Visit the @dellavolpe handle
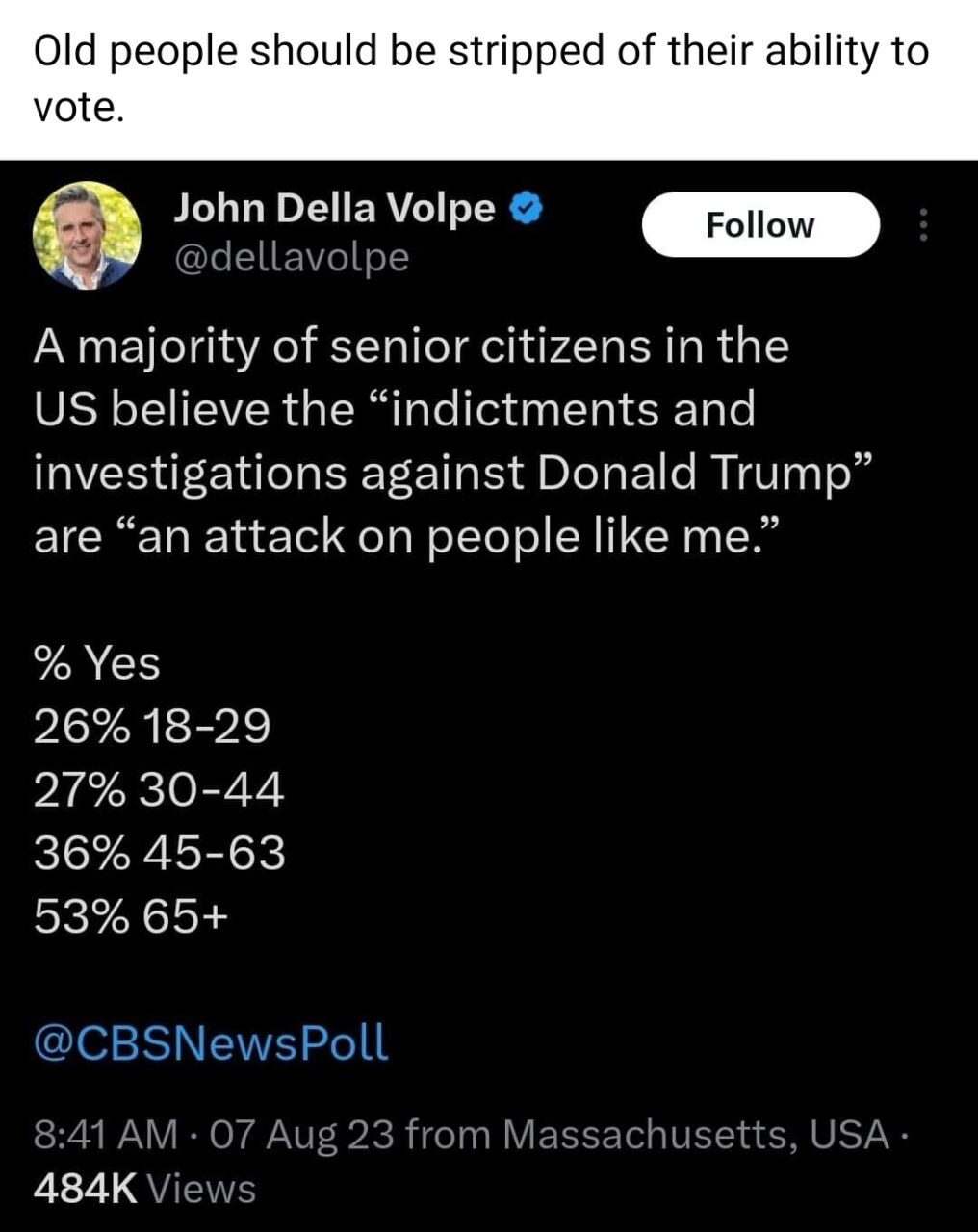Screen dimensions: 978x1232 pyautogui.click(x=291, y=257)
